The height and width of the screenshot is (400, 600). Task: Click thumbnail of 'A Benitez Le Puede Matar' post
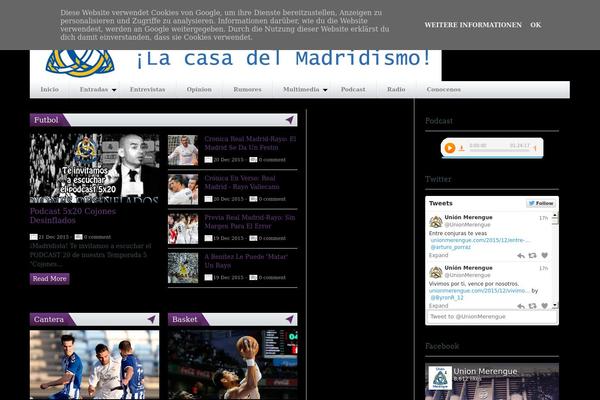(183, 268)
